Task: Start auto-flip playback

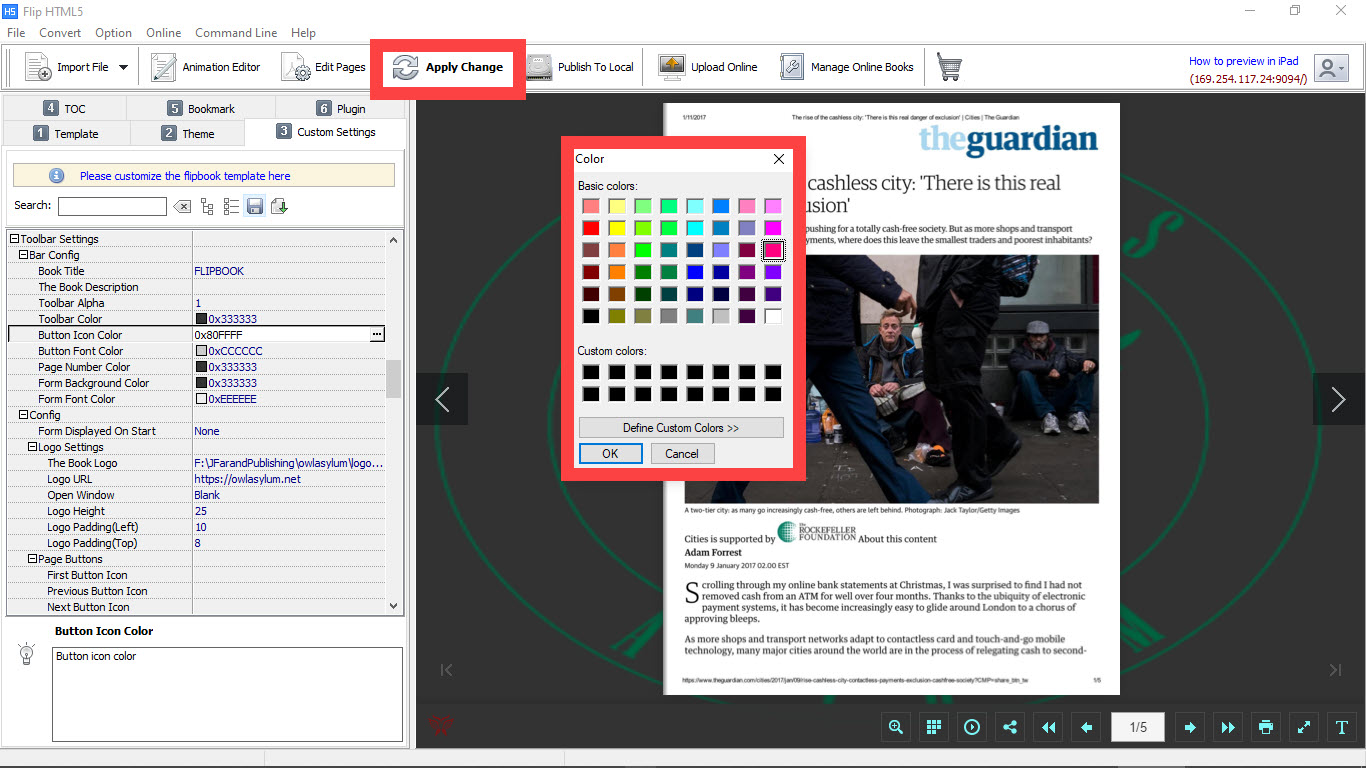Action: point(972,727)
